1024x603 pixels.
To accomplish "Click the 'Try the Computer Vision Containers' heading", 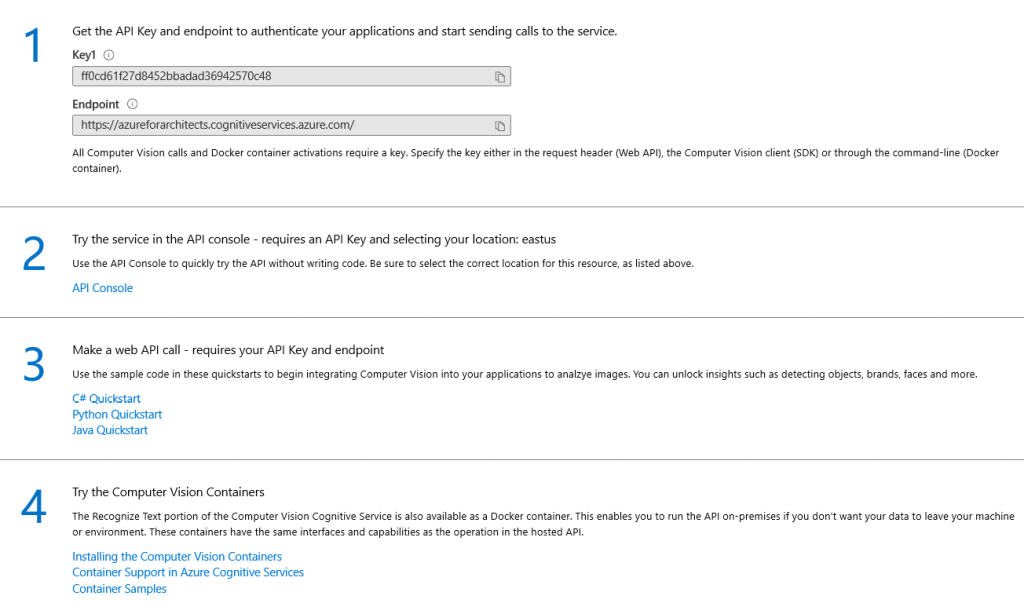I will 168,492.
